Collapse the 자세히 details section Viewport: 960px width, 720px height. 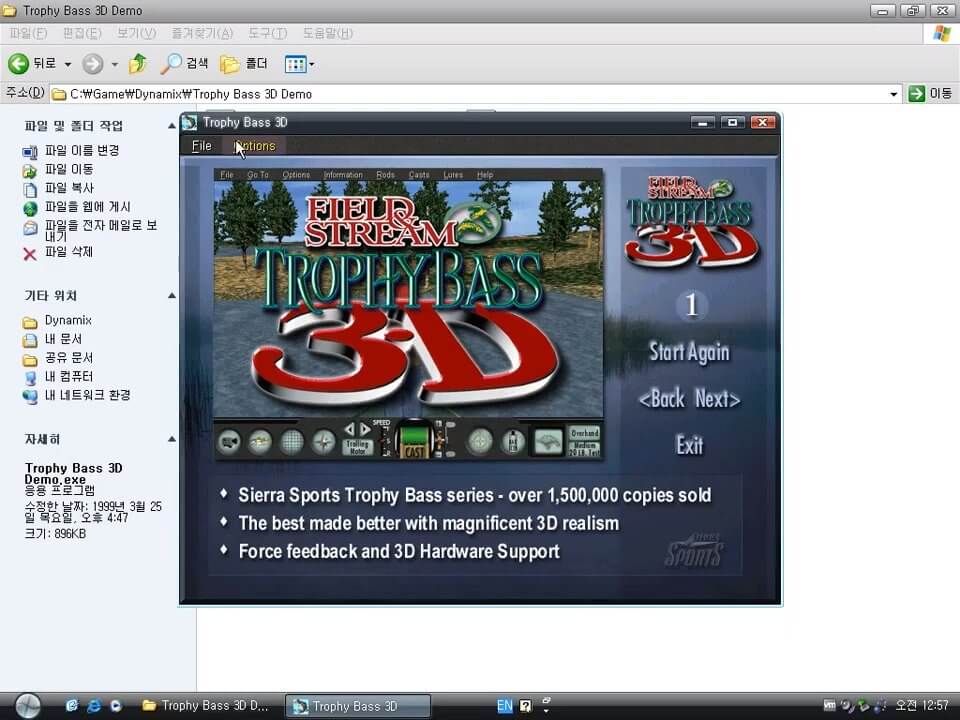(171, 439)
